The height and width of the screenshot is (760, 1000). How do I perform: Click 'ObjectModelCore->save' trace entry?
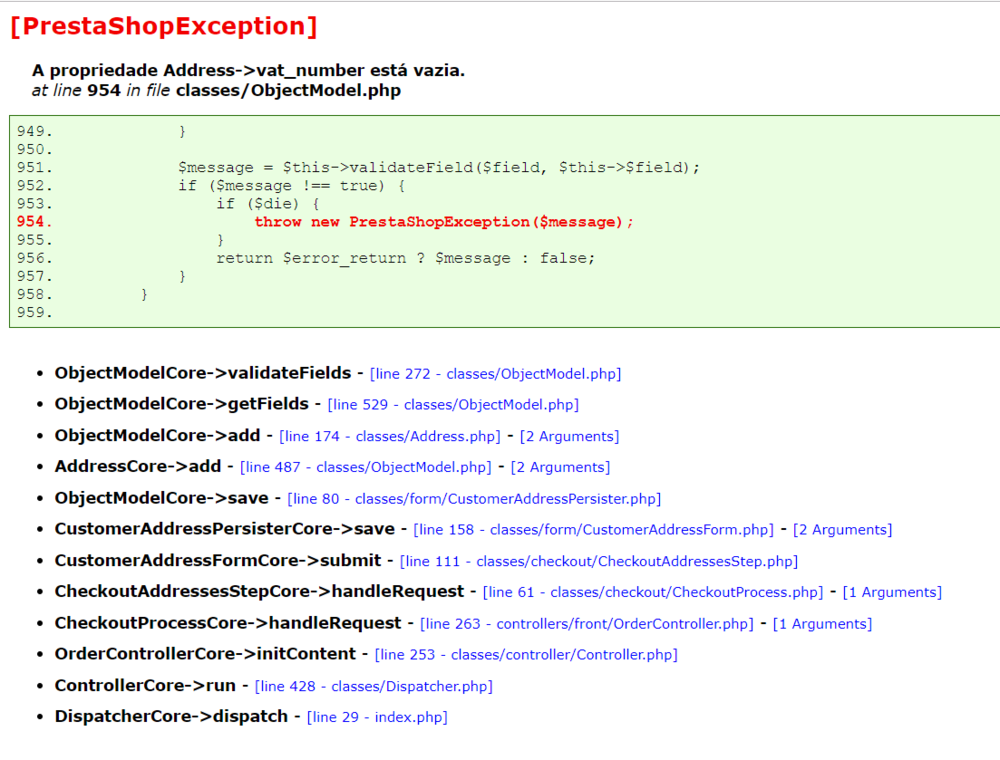tap(161, 498)
